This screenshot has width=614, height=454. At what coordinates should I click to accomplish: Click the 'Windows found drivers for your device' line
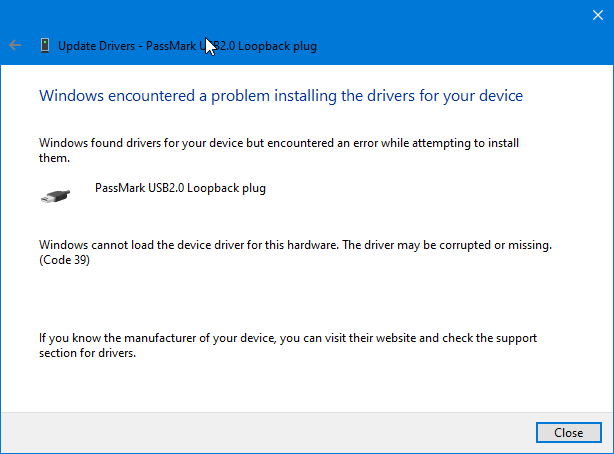(279, 143)
